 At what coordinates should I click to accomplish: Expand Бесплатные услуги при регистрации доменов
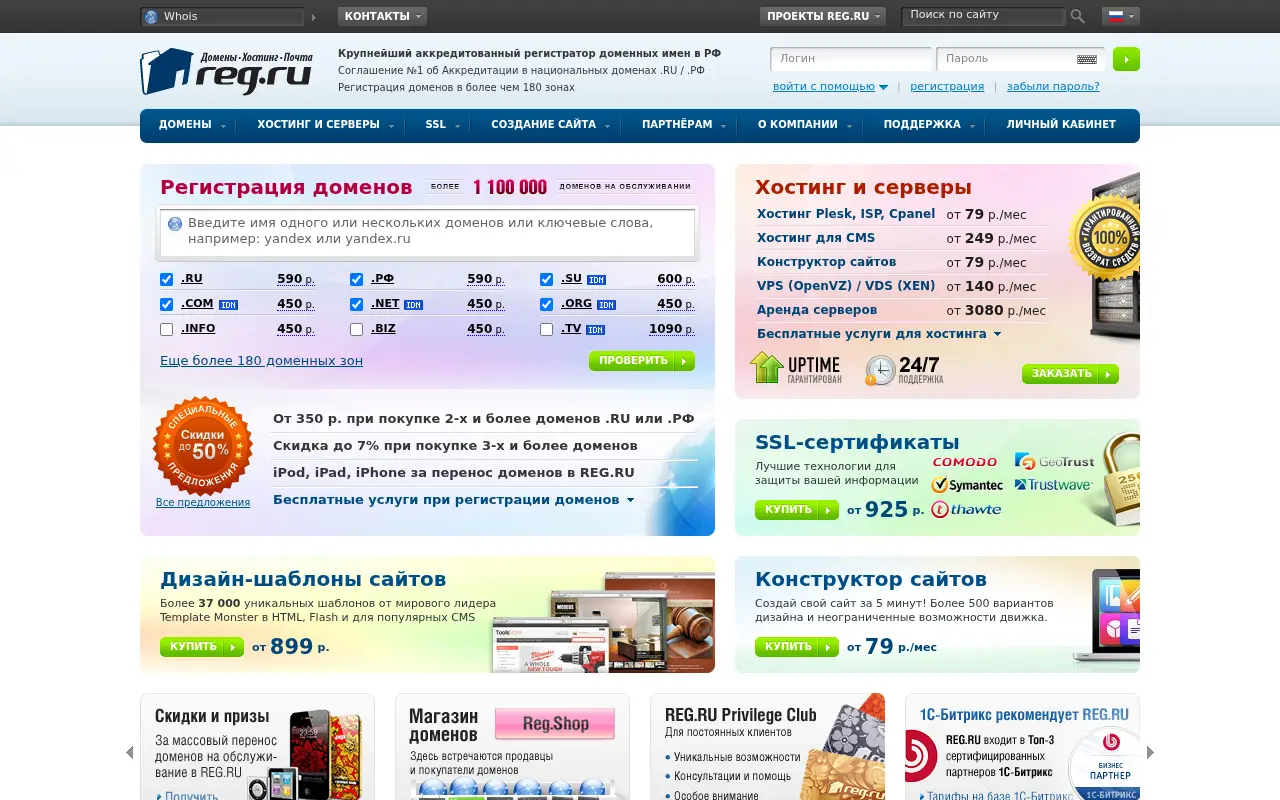pos(454,499)
